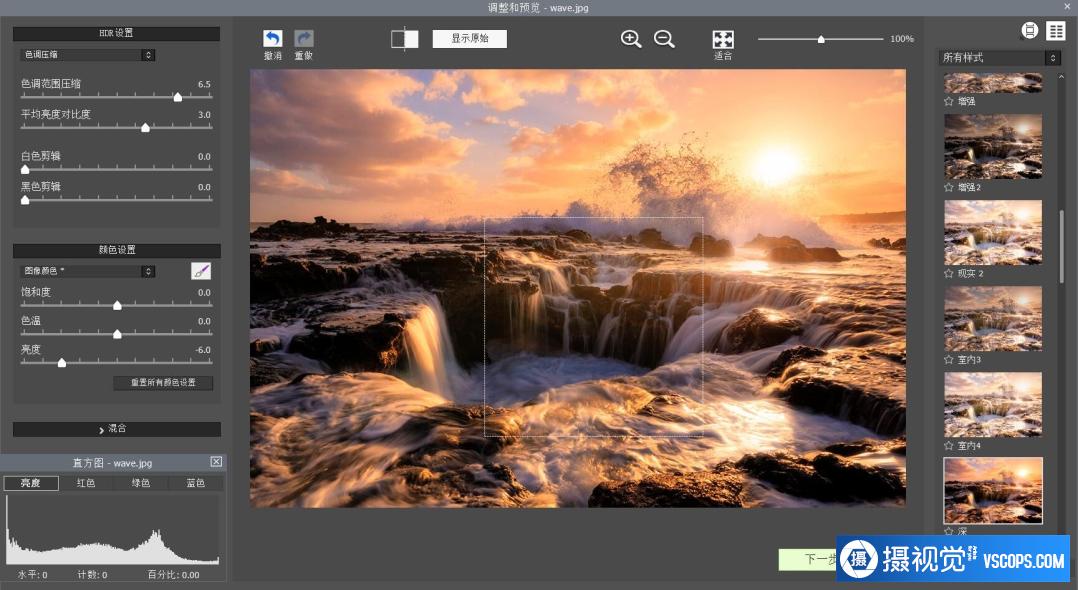Click the main wave.jpg preview image
Image resolution: width=1078 pixels, height=590 pixels.
point(578,288)
